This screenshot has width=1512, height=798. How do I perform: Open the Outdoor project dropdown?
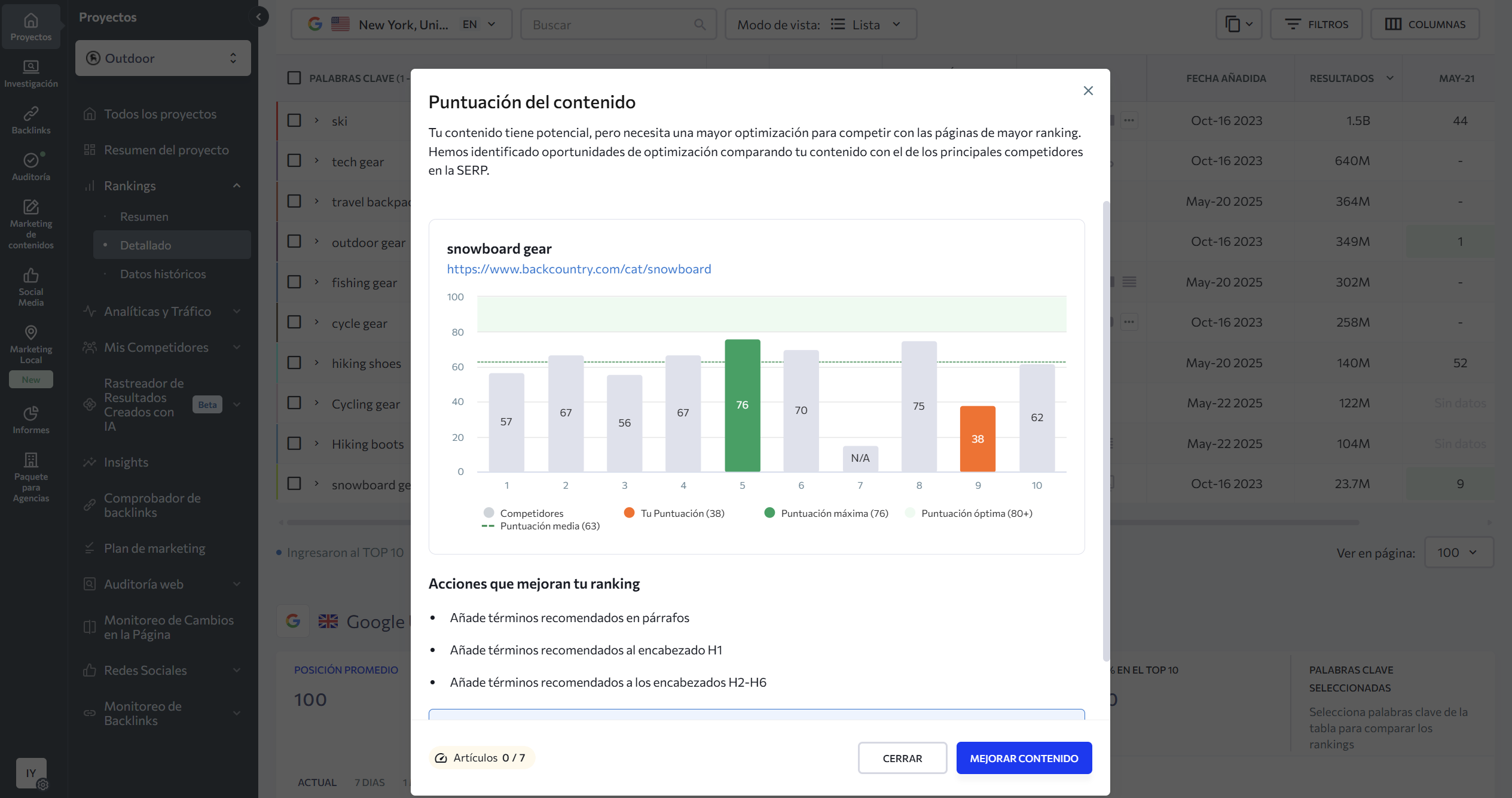(163, 58)
